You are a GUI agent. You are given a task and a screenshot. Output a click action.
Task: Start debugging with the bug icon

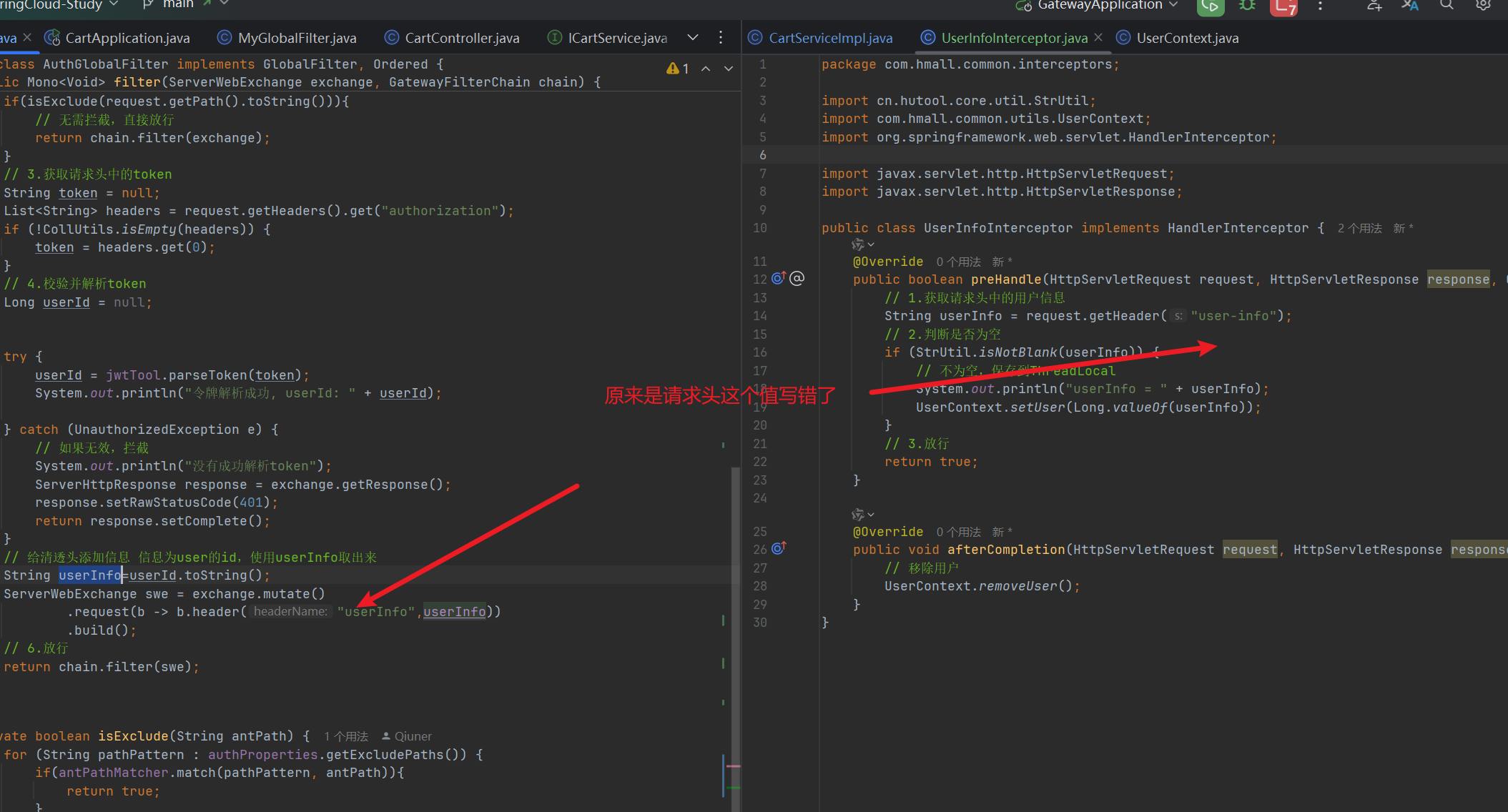pos(1247,6)
